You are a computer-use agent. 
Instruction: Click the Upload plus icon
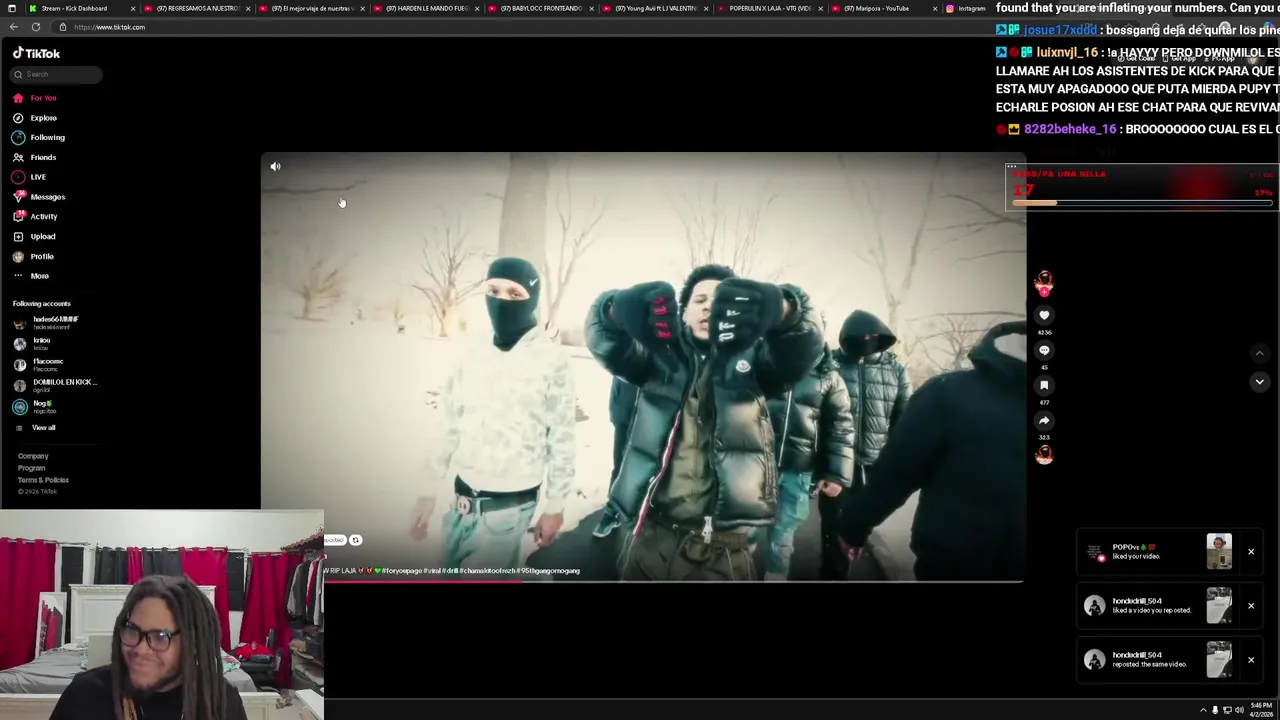point(18,236)
